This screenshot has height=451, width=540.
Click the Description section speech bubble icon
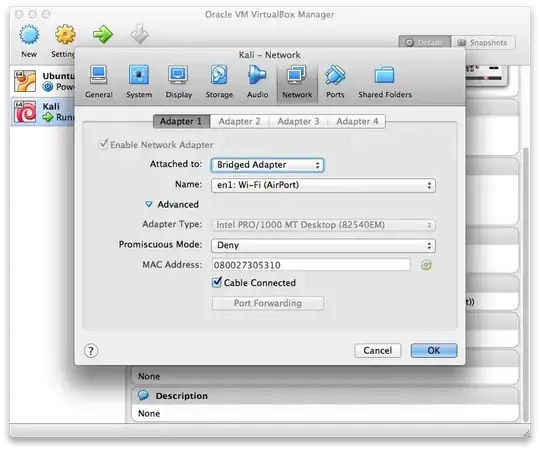click(143, 395)
